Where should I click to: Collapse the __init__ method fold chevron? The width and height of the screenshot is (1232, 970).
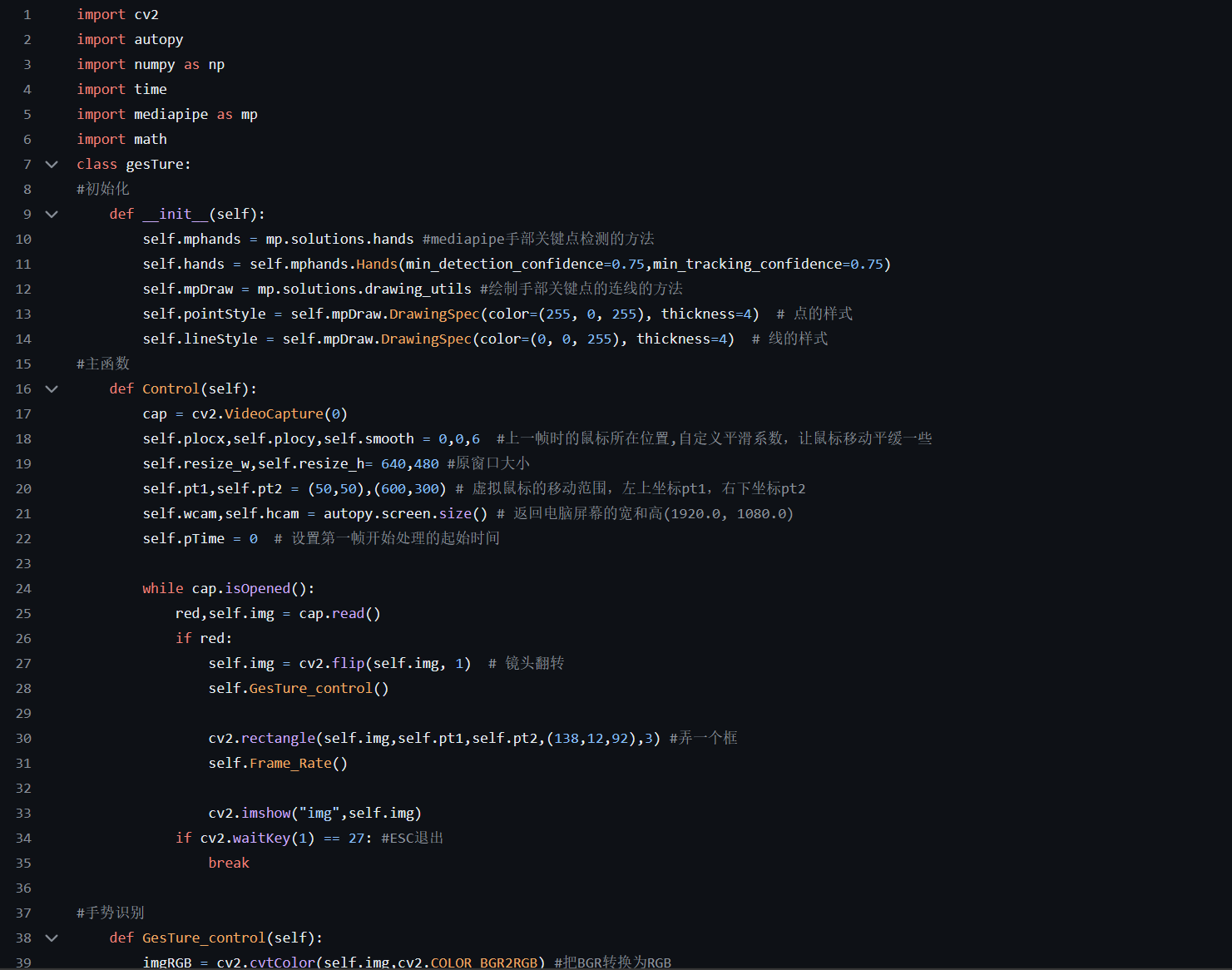52,214
